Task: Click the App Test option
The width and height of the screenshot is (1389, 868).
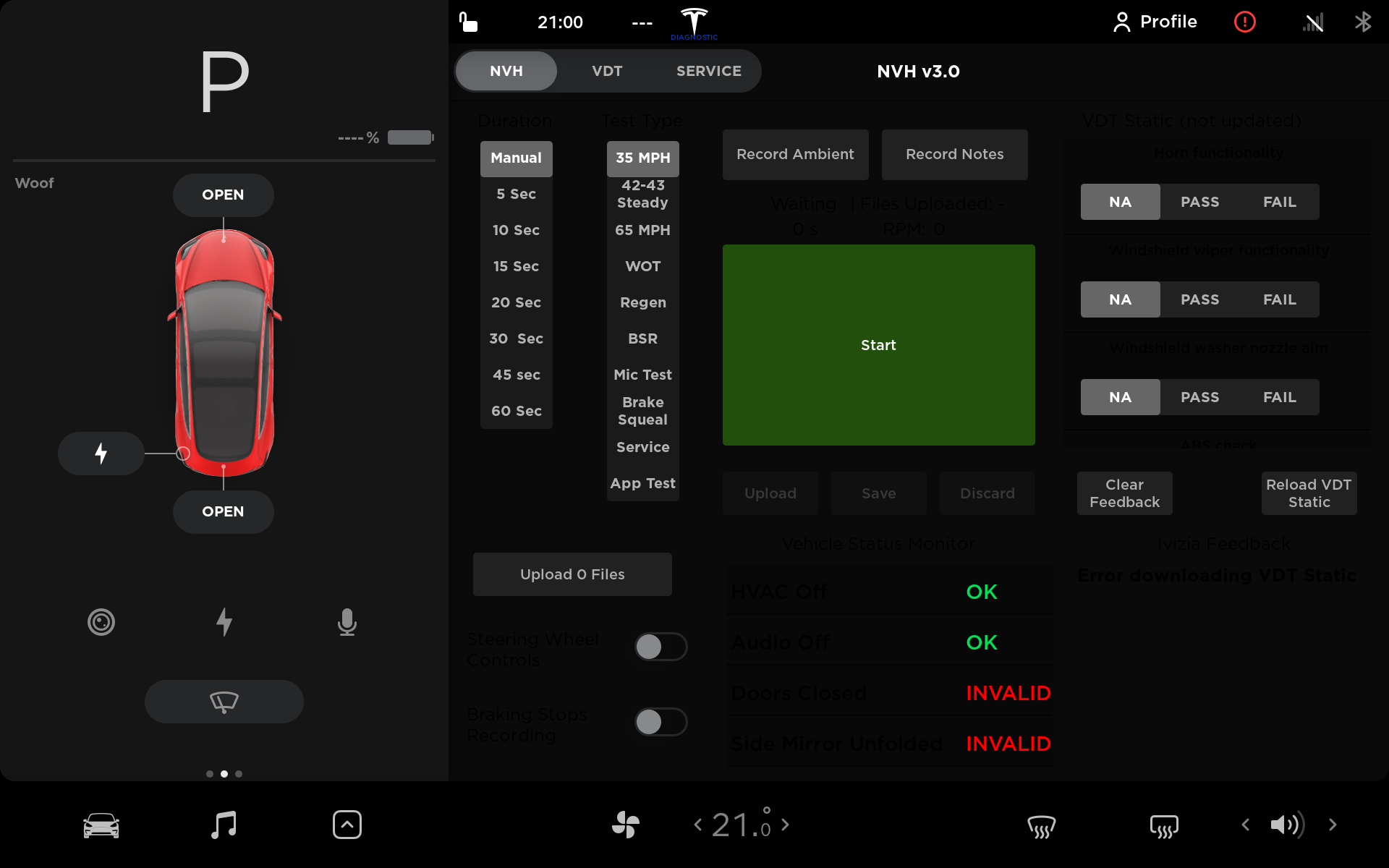Action: pyautogui.click(x=642, y=483)
